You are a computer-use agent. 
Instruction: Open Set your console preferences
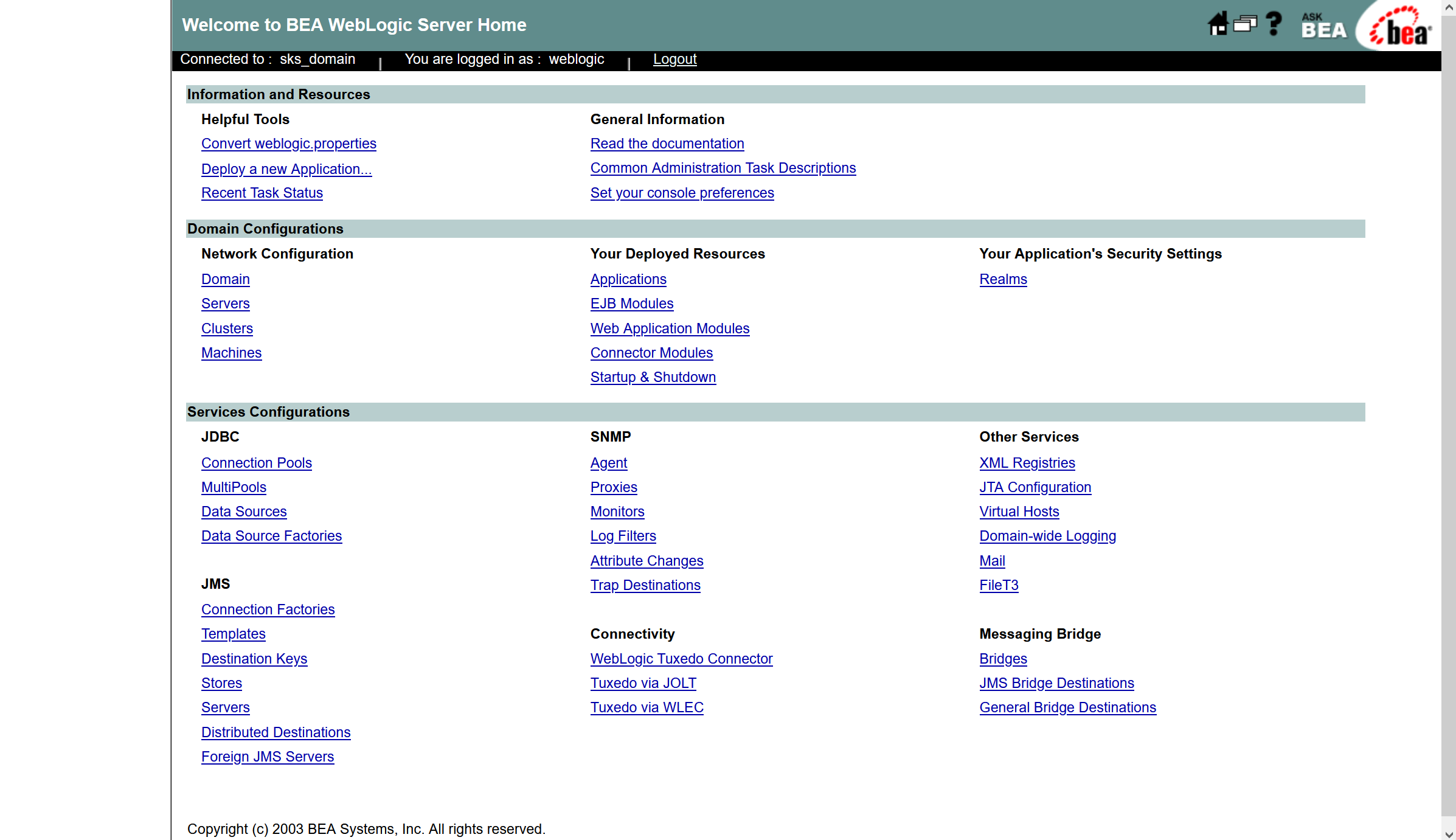[x=682, y=193]
